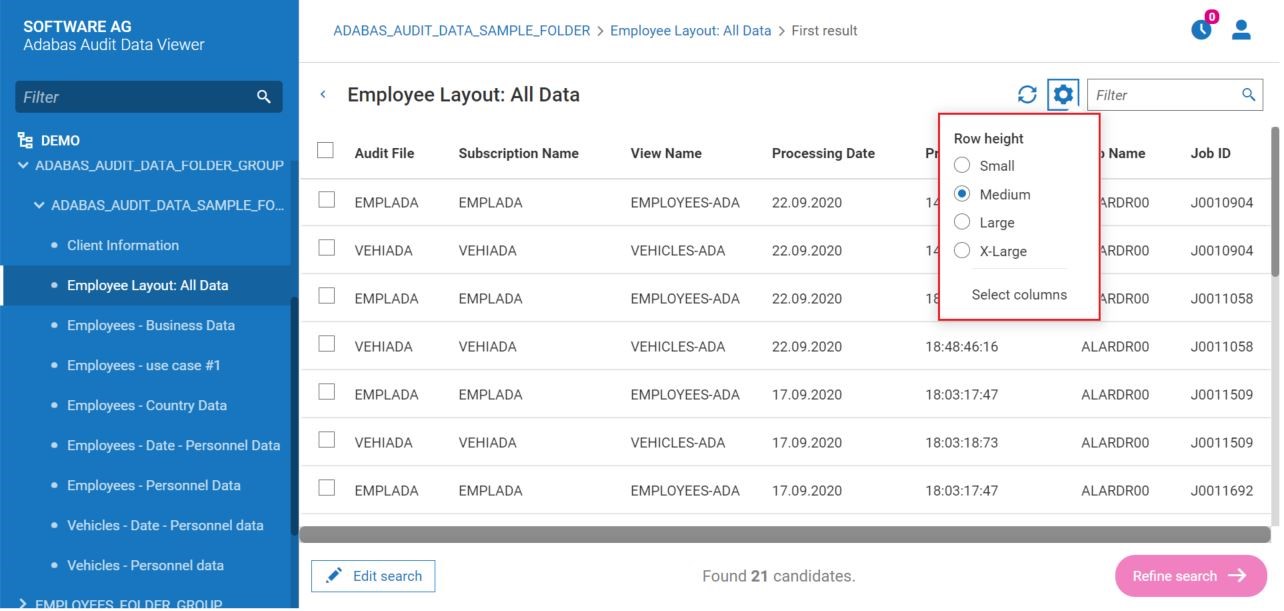The height and width of the screenshot is (611, 1284).
Task: Sort by Subscription Name column header
Action: tap(518, 153)
